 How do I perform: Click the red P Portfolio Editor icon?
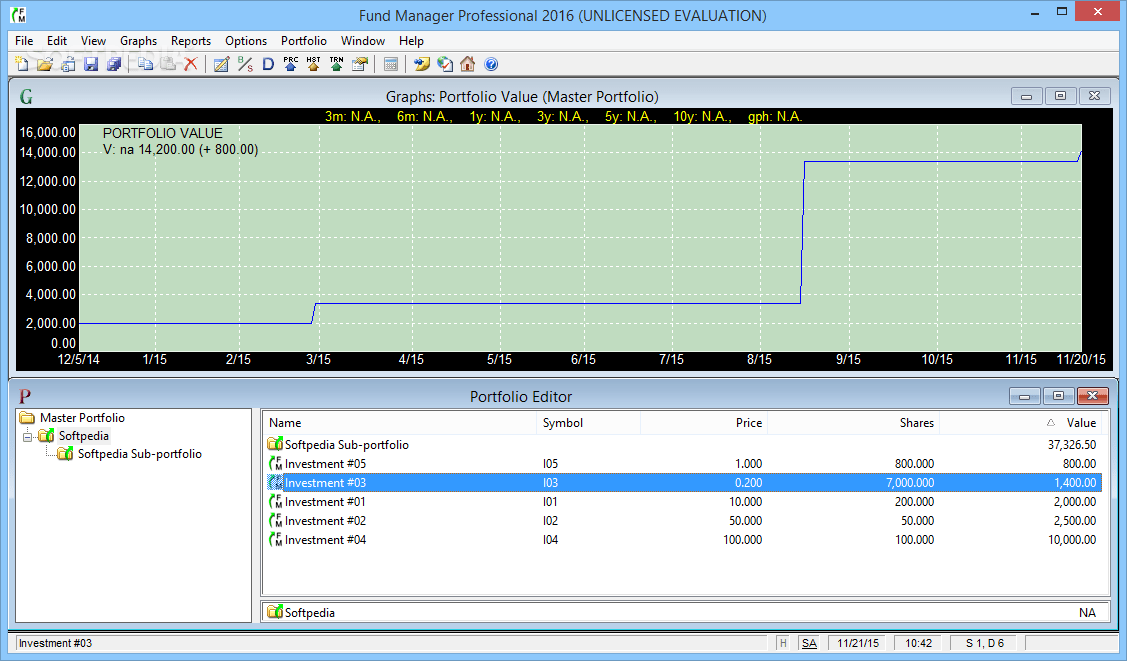click(x=25, y=397)
